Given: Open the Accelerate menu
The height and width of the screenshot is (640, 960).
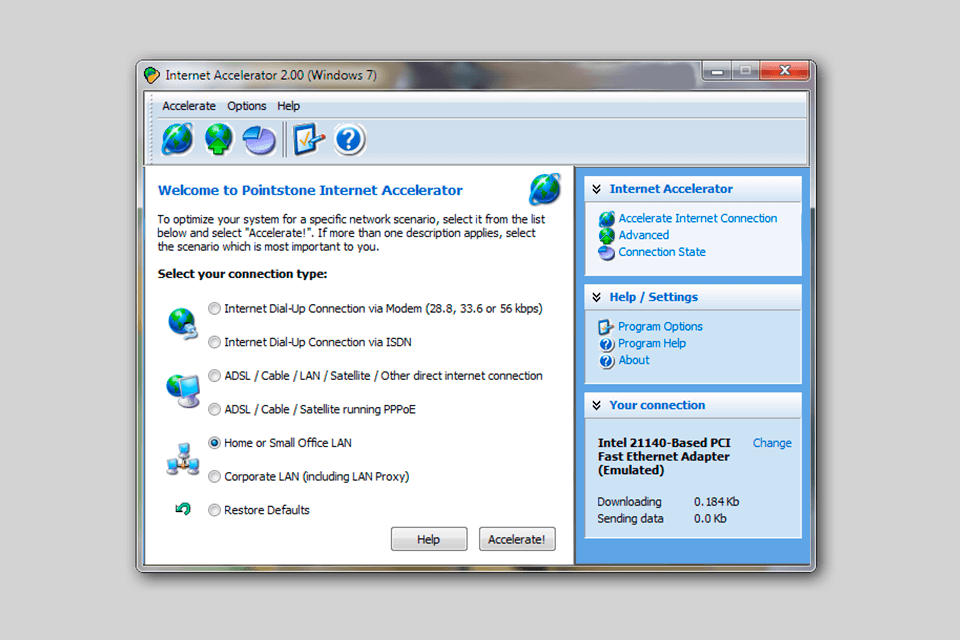Looking at the screenshot, I should (188, 105).
